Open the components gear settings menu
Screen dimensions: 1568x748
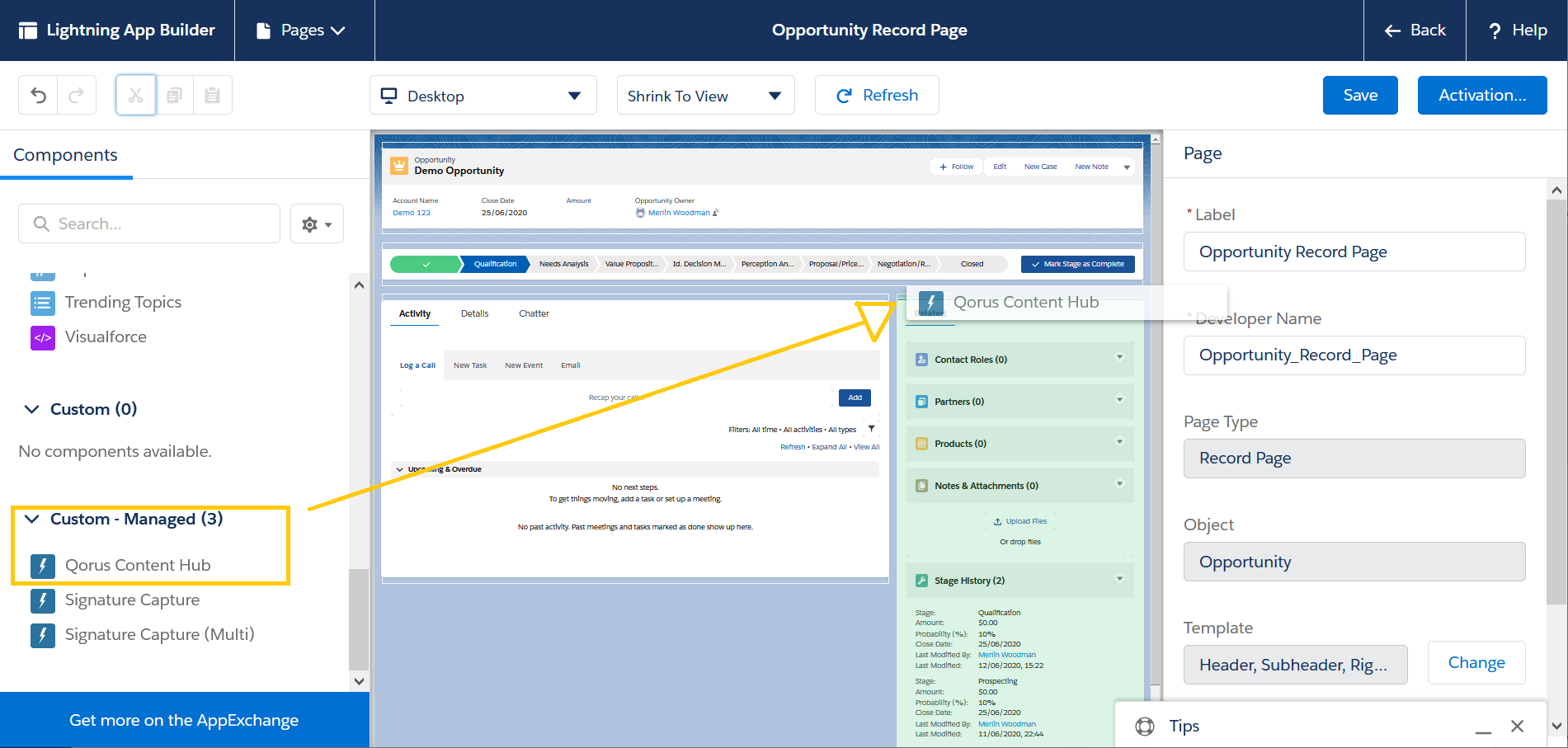(317, 224)
